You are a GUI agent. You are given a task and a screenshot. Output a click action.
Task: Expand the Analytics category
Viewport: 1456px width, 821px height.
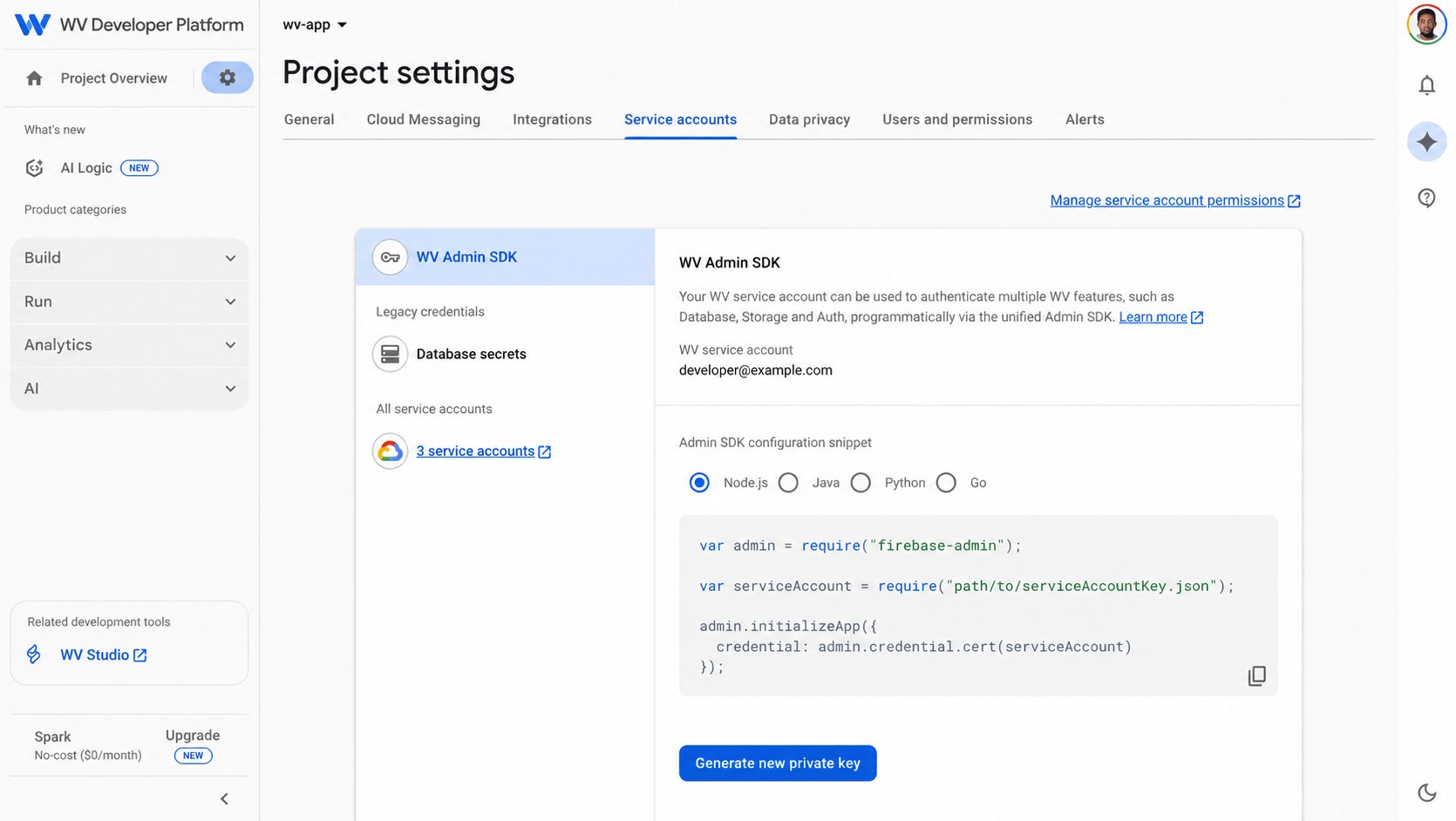pyautogui.click(x=129, y=345)
